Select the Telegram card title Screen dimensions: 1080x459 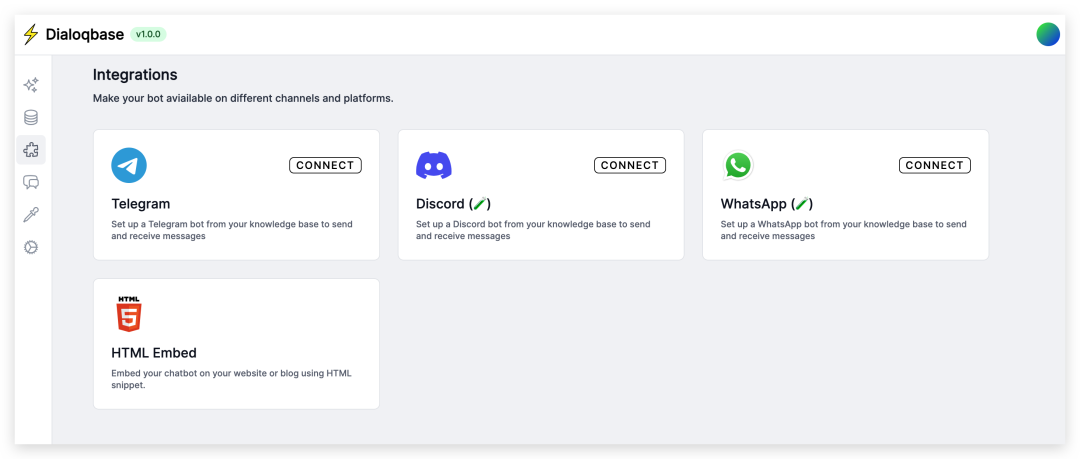pos(141,204)
